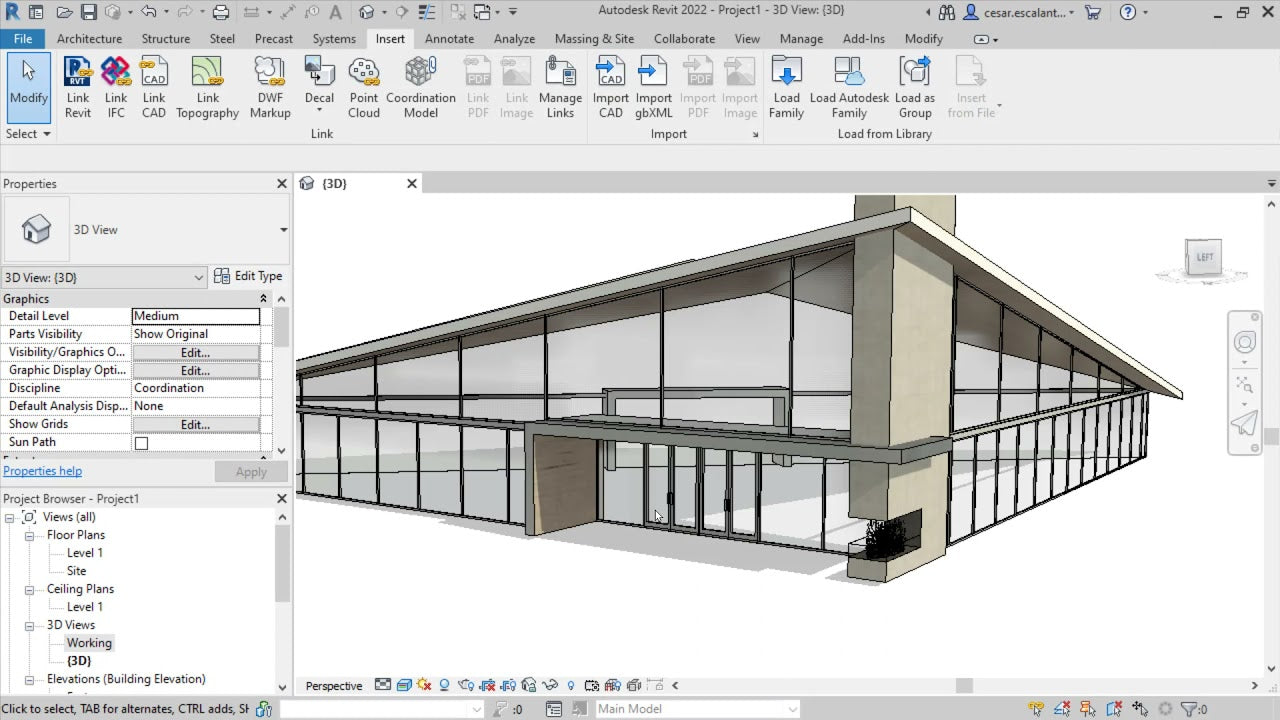Viewport: 1280px width, 720px height.
Task: Click the ViewCube LEFT face
Action: (1204, 258)
